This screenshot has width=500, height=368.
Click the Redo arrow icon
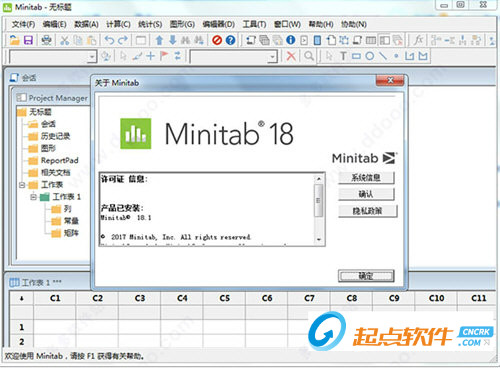pyautogui.click(x=123, y=40)
